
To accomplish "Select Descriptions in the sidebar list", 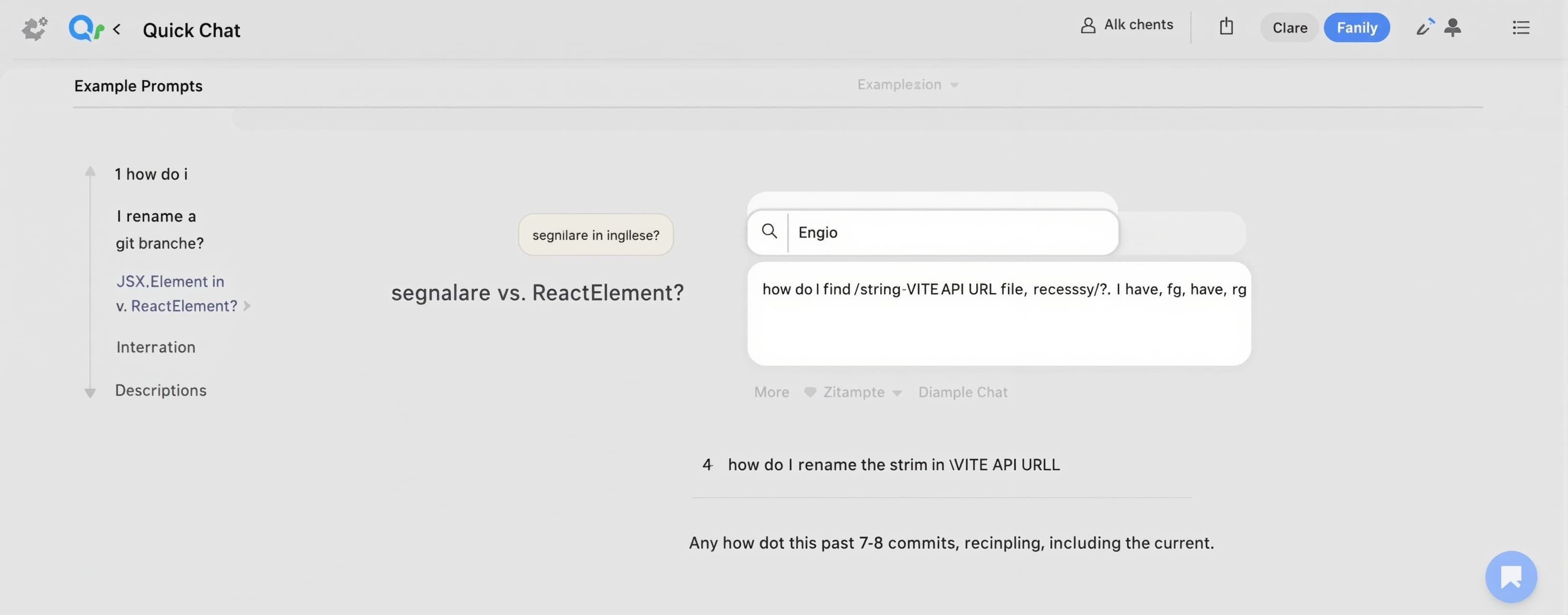I will pyautogui.click(x=161, y=390).
